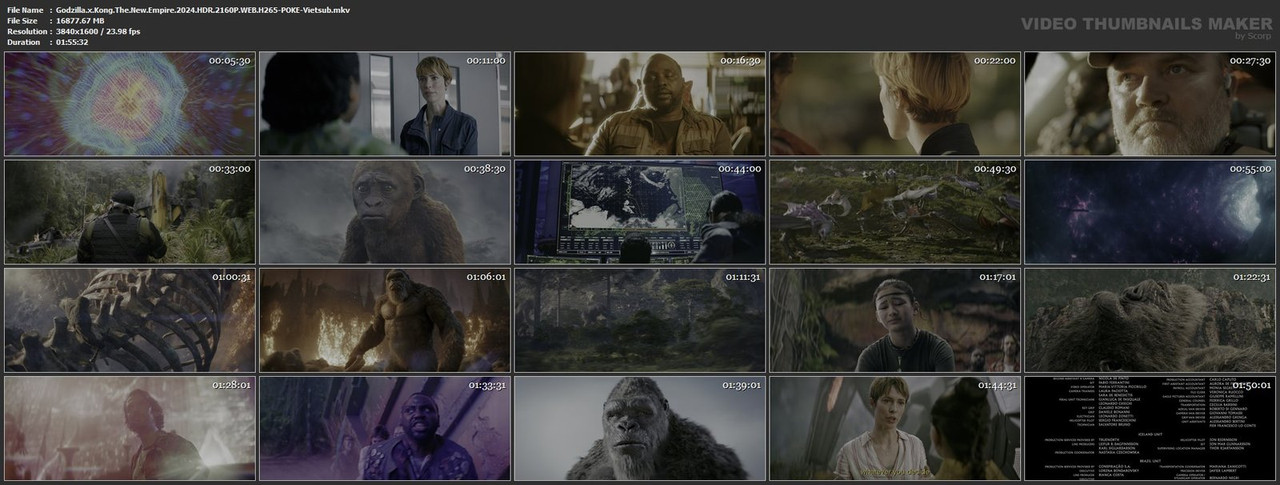Image resolution: width=1280 pixels, height=485 pixels.
Task: Select the thumbnail stamped 01:22:31
Action: click(x=1149, y=319)
